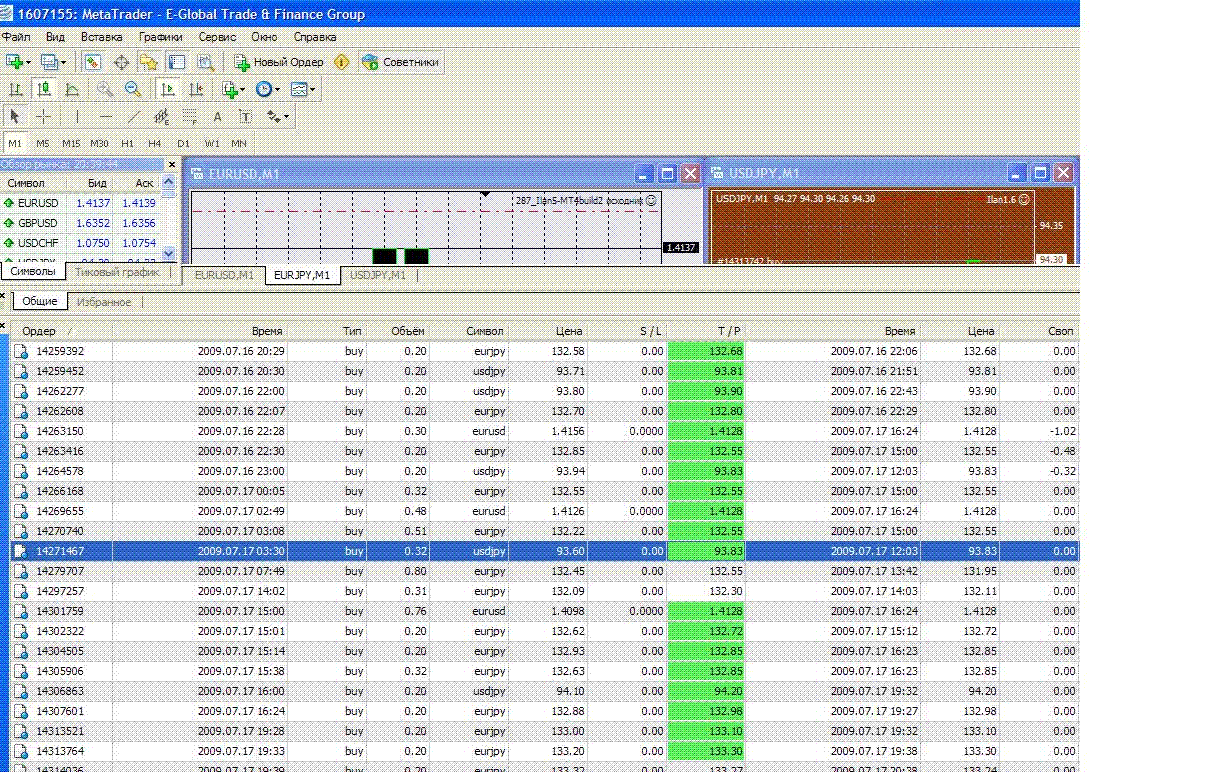Screen dimensions: 1229x772
Task: Sort the table by Объём column
Action: [398, 331]
